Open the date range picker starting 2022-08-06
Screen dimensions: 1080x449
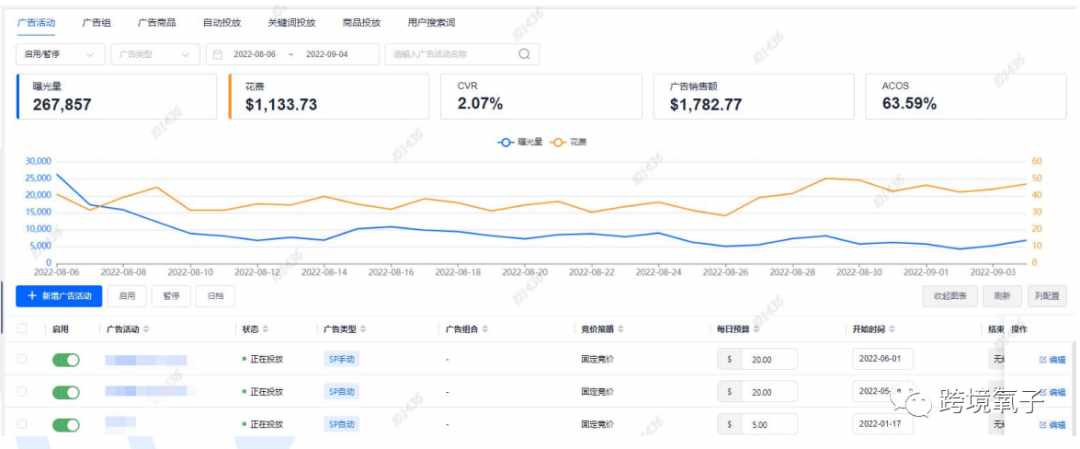tap(293, 54)
